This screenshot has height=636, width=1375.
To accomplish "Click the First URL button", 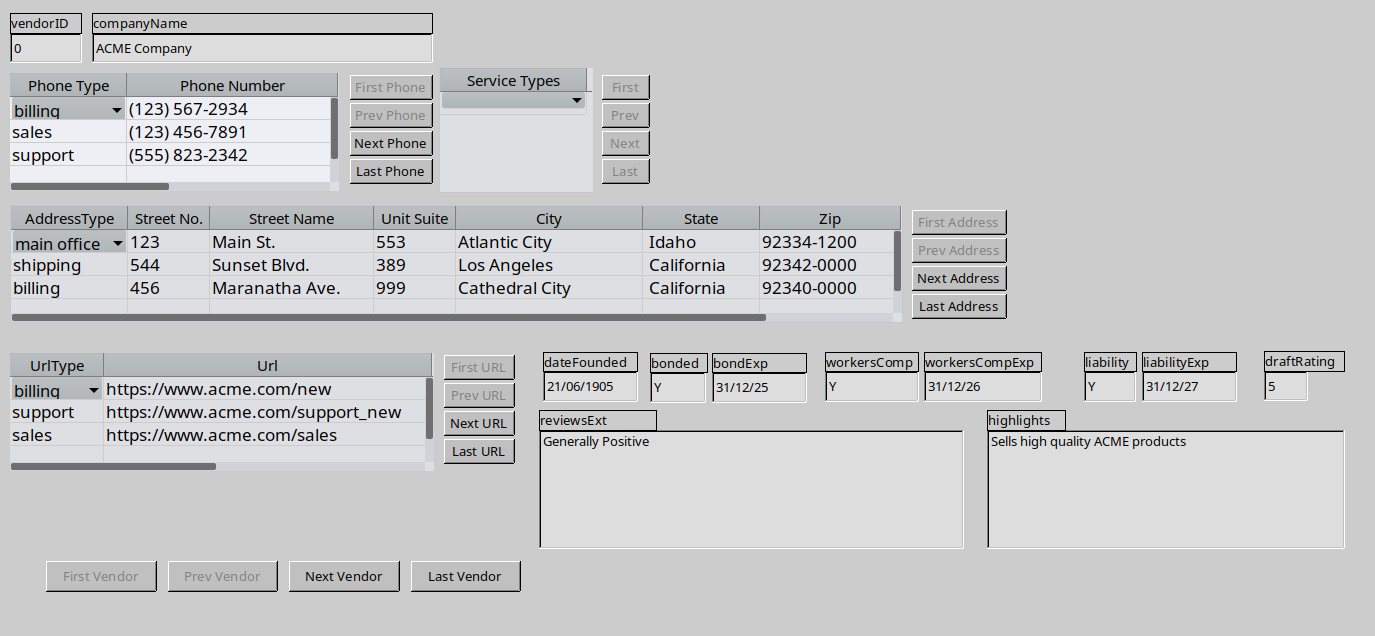I will pyautogui.click(x=479, y=367).
